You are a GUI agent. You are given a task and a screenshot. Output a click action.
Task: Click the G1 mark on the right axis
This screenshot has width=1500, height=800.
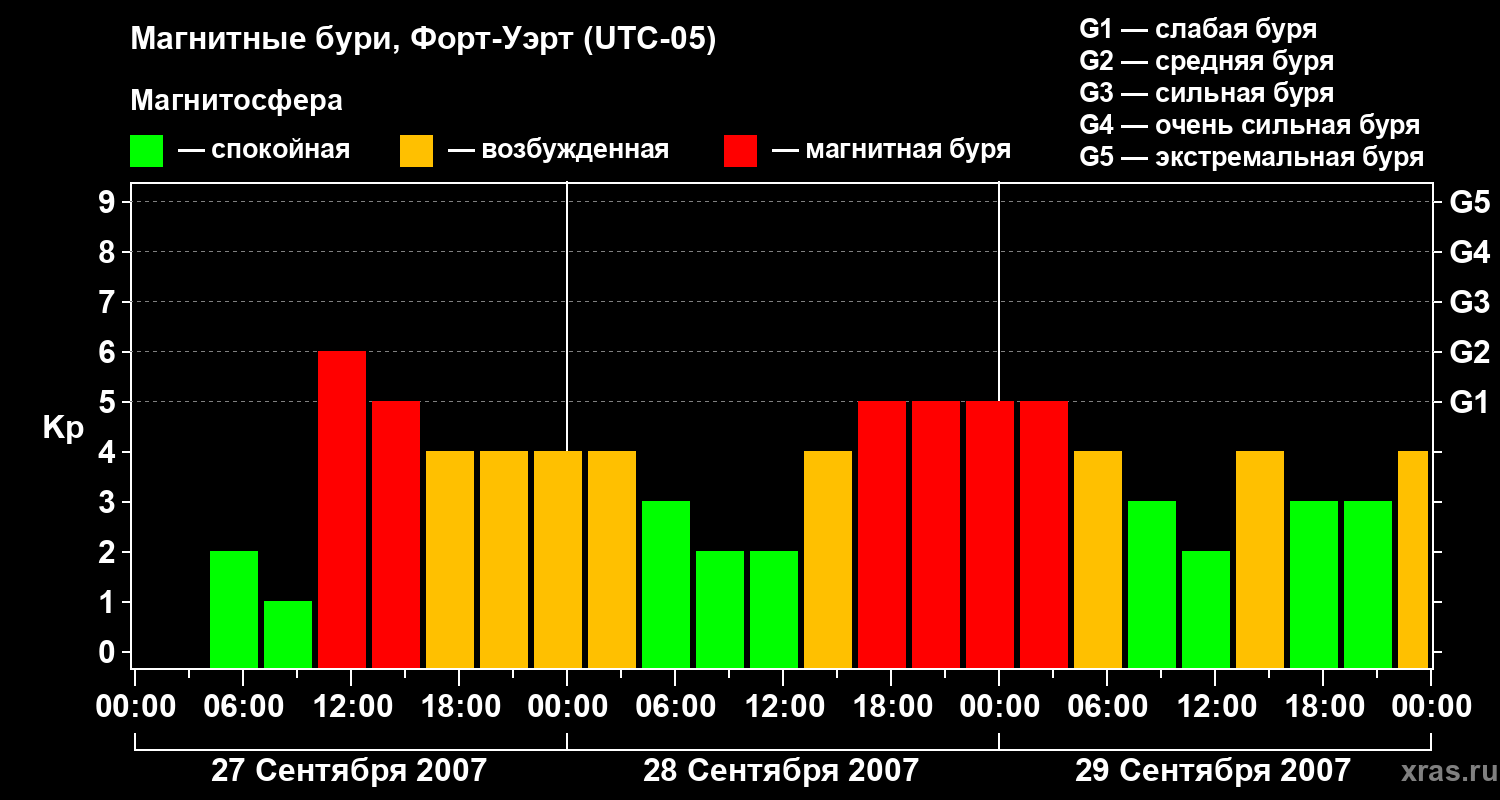[1469, 402]
